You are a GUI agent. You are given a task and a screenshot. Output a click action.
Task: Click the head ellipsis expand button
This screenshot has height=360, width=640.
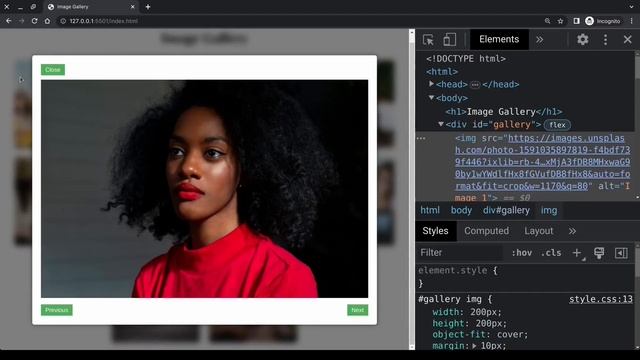click(x=475, y=85)
